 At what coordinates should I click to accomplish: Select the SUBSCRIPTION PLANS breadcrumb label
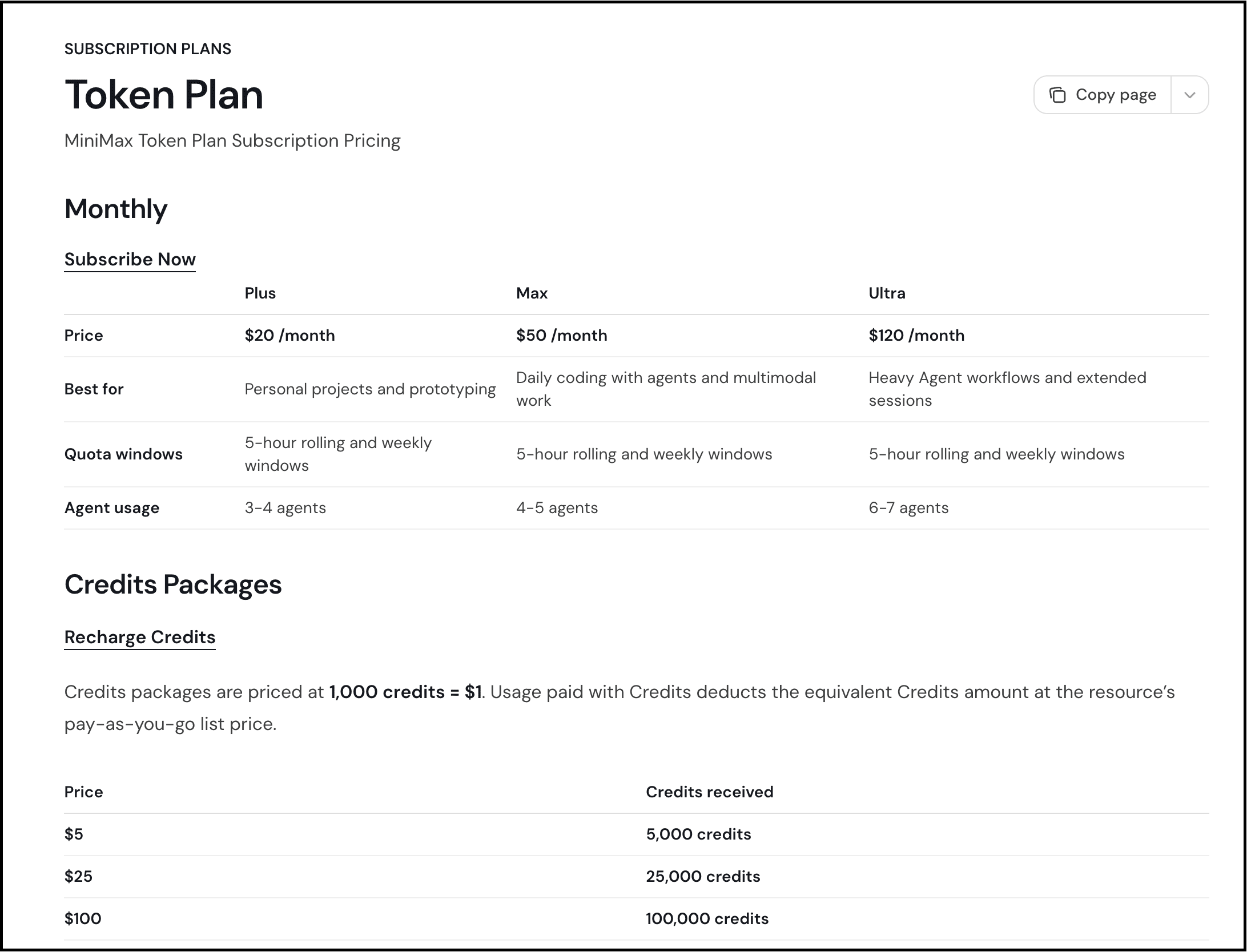tap(148, 49)
